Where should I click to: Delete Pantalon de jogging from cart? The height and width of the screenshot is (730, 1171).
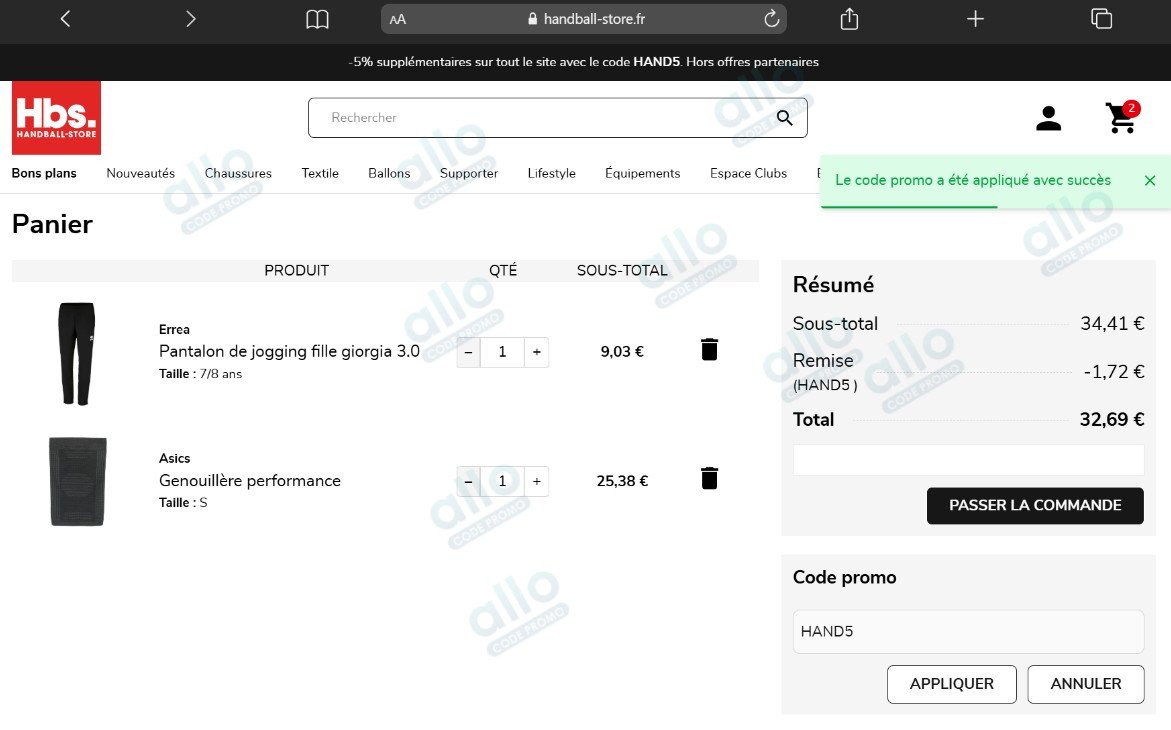(709, 349)
